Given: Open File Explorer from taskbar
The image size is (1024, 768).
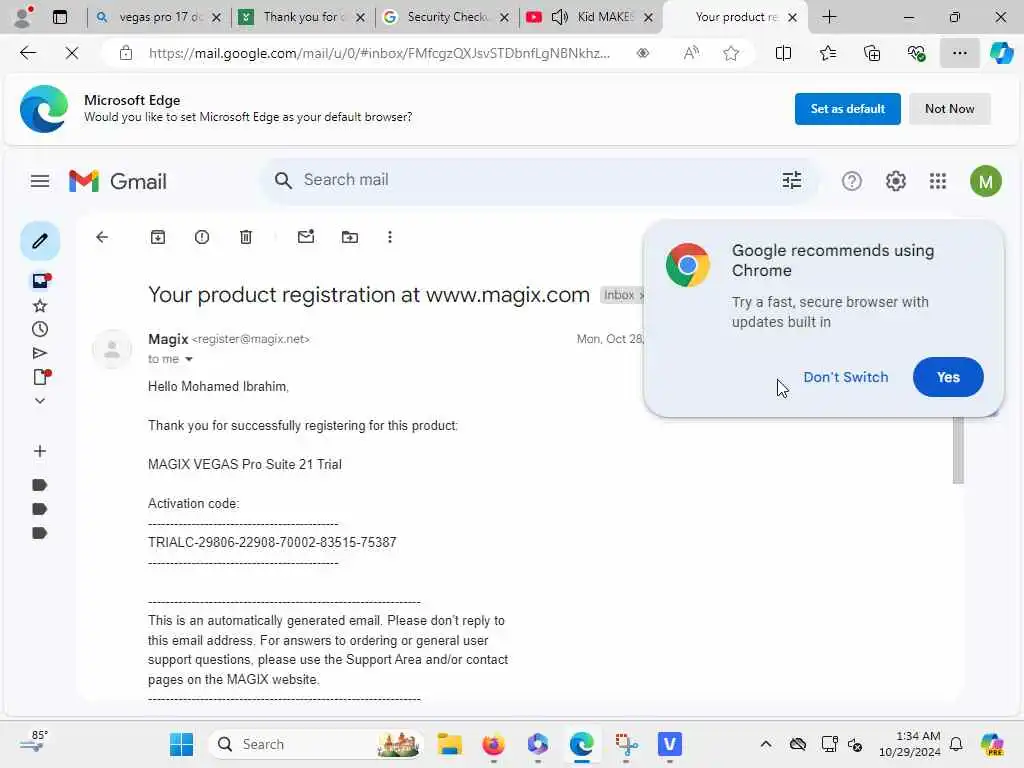Looking at the screenshot, I should (x=449, y=744).
